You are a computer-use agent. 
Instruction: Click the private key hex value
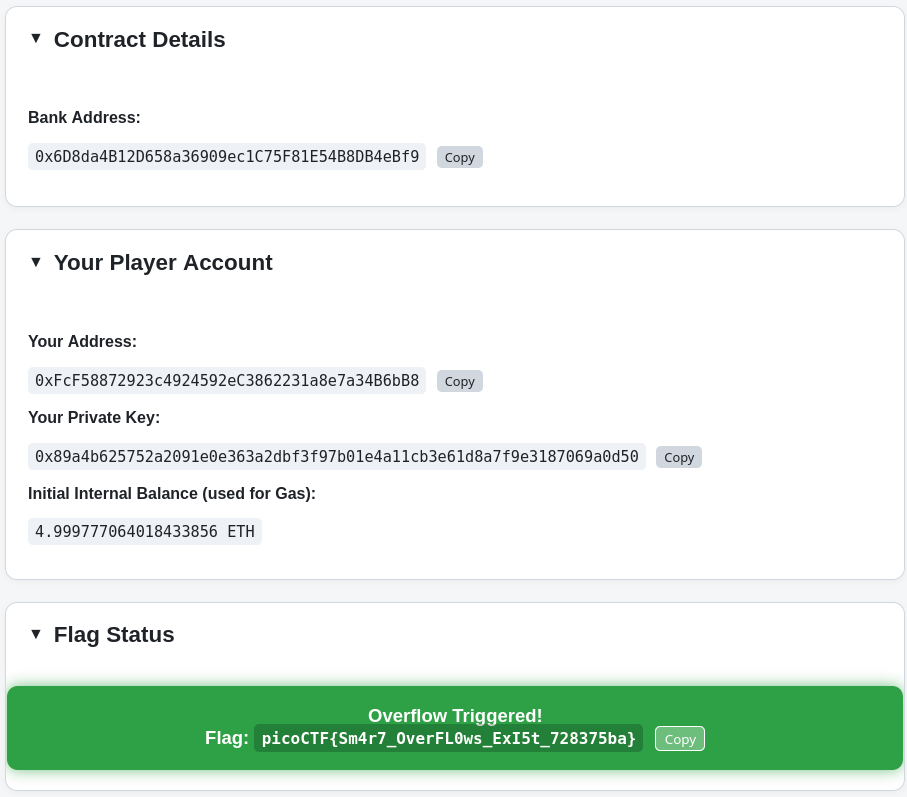[x=337, y=456]
